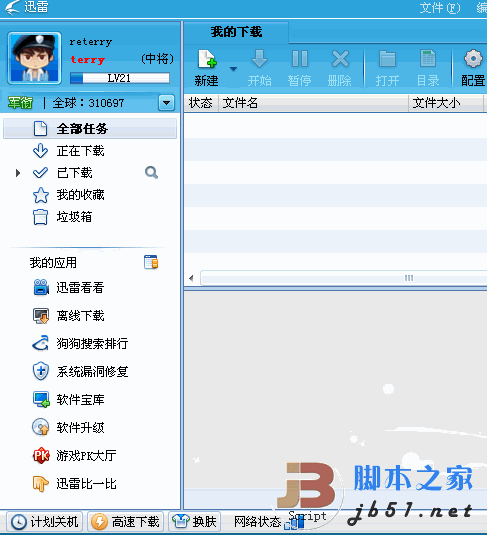Open 系统漏洞修复 shield app

pyautogui.click(x=92, y=372)
